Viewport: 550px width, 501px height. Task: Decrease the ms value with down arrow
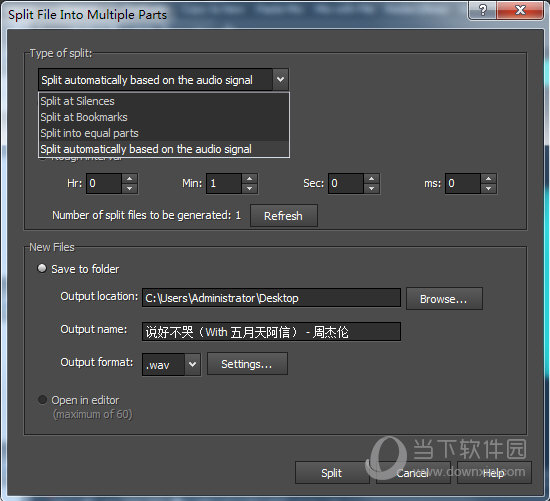tap(488, 188)
